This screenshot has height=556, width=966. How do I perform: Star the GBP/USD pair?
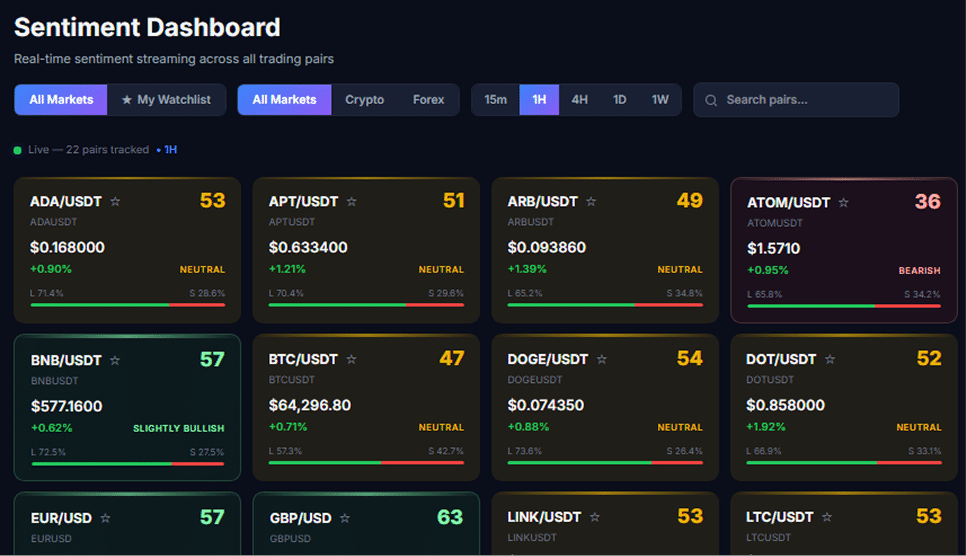[345, 518]
